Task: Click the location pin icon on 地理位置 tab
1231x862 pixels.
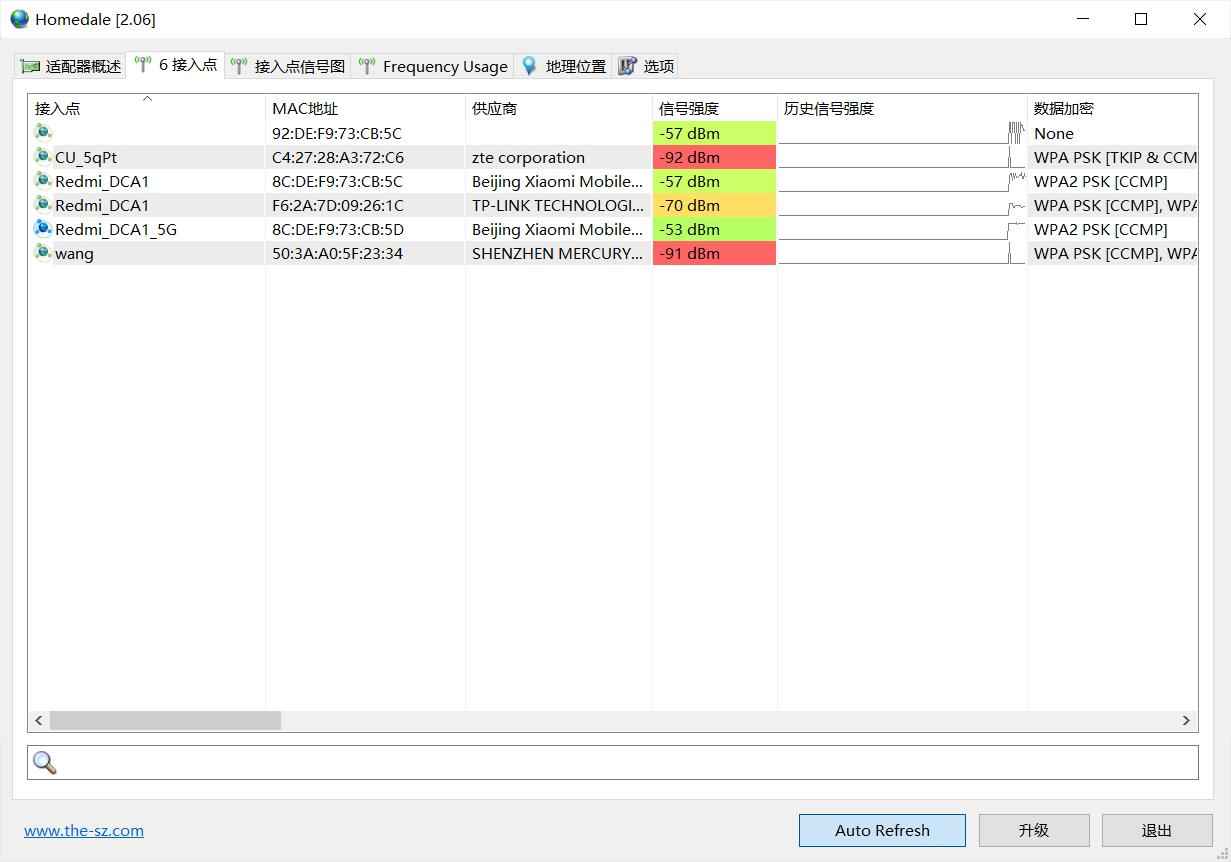Action: click(529, 66)
